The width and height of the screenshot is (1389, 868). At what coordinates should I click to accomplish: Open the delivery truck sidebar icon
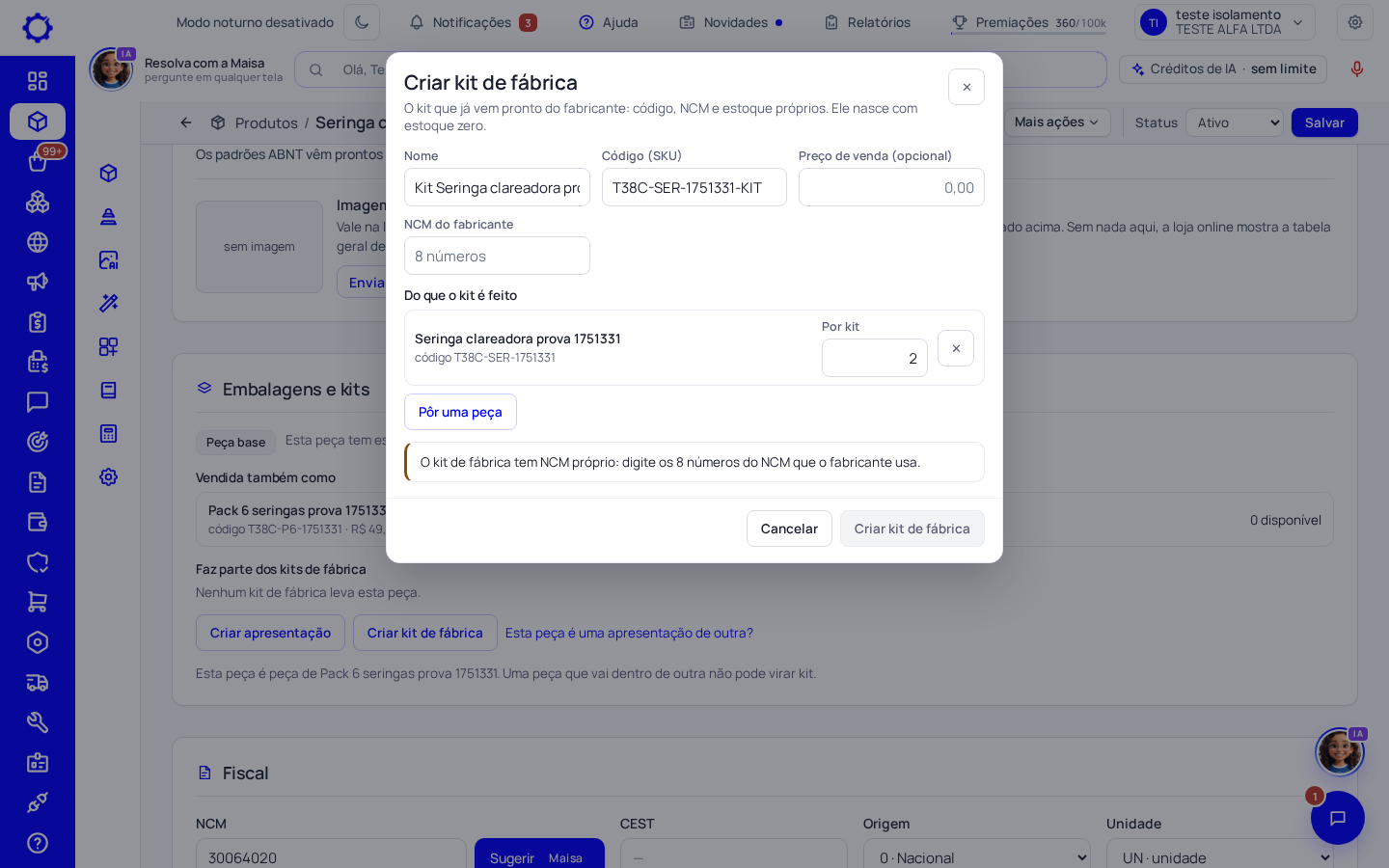(x=38, y=683)
